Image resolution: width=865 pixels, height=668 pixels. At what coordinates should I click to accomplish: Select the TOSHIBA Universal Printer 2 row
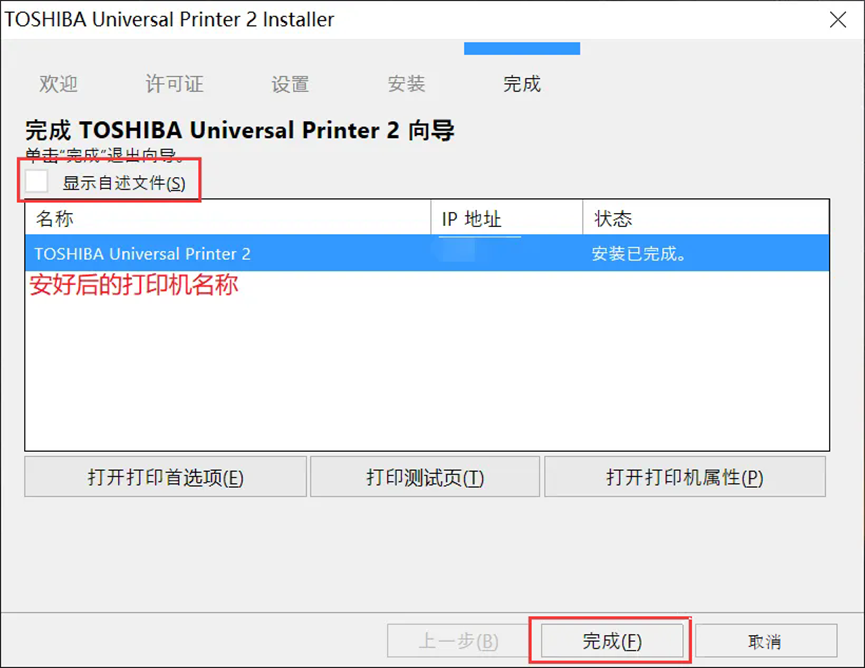[x=427, y=253]
